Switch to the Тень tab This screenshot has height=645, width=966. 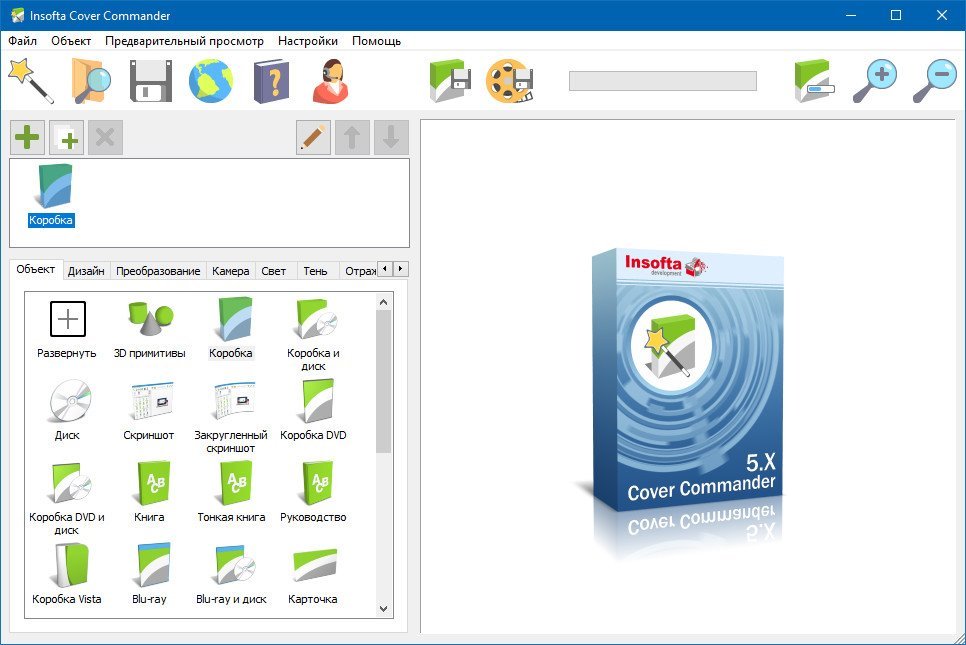pos(315,271)
